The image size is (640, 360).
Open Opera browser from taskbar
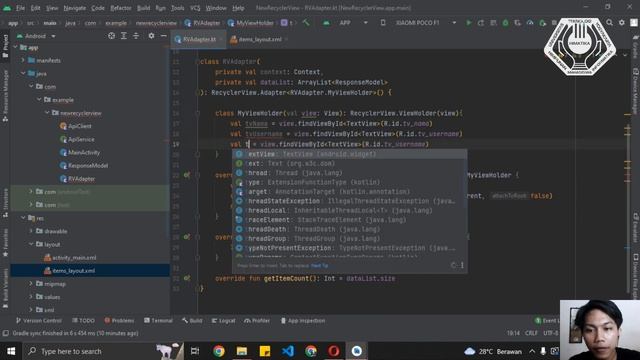click(333, 351)
